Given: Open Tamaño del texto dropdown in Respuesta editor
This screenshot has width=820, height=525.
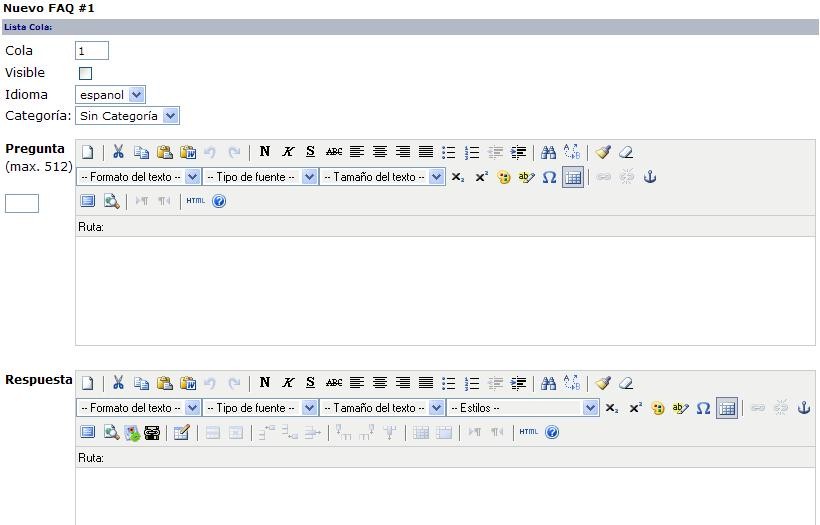Looking at the screenshot, I should (x=382, y=408).
